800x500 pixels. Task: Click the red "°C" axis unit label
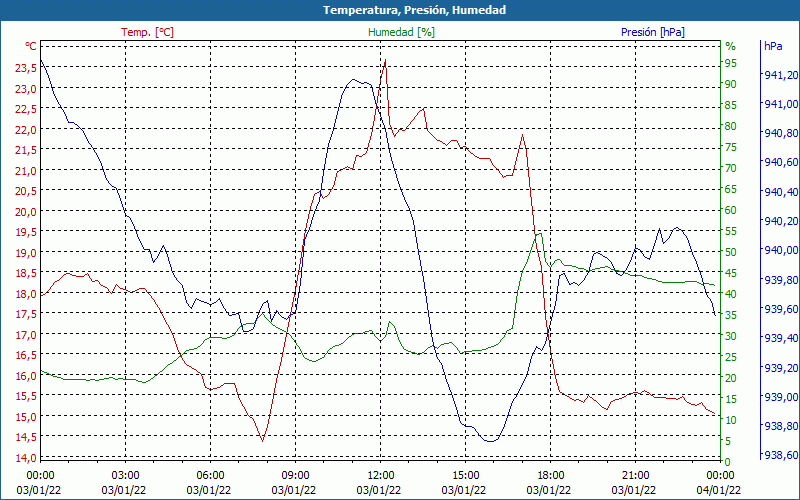31,46
